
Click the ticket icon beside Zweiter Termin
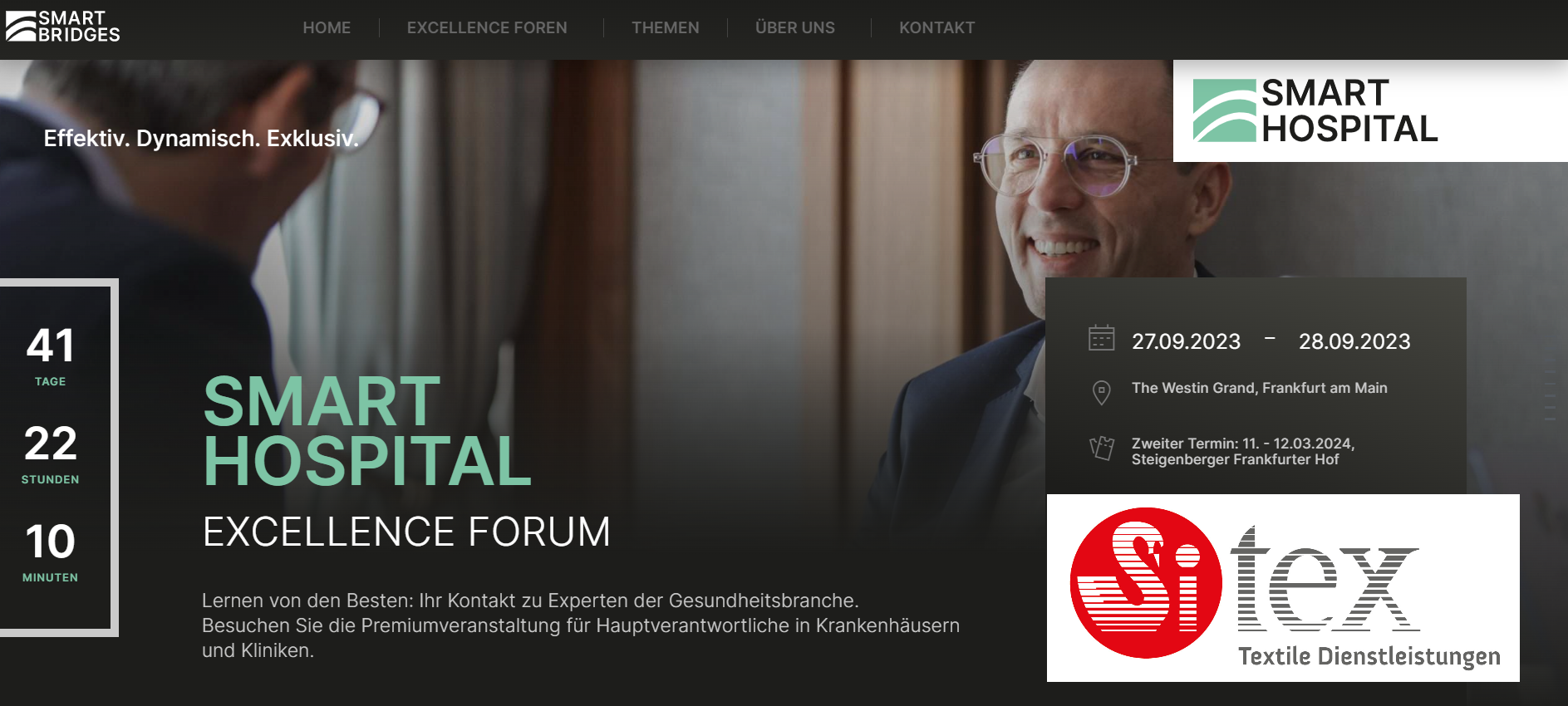click(1101, 449)
